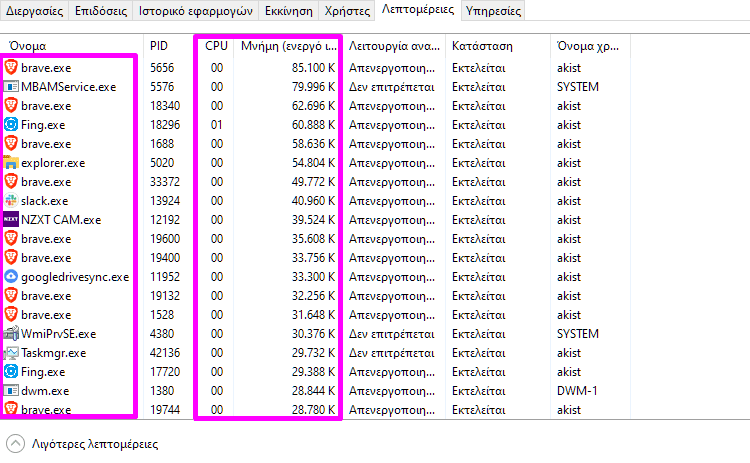Select the NZXT CAM.exe process name
The image size is (750, 463).
point(61,220)
